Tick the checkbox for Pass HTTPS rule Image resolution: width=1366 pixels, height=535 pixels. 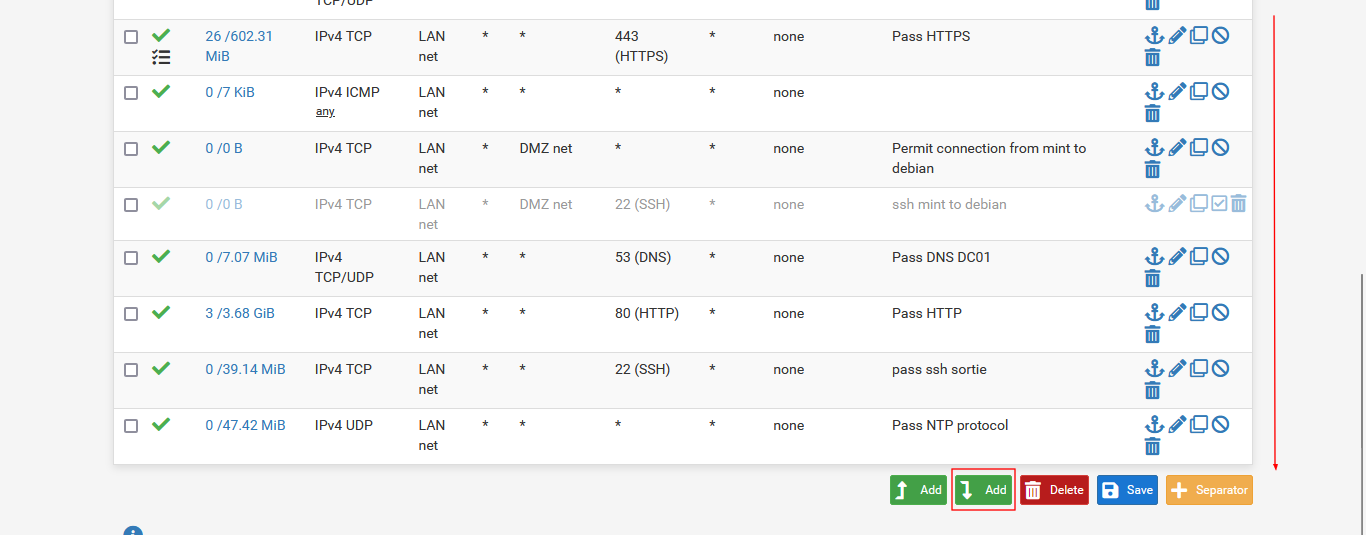tap(131, 37)
